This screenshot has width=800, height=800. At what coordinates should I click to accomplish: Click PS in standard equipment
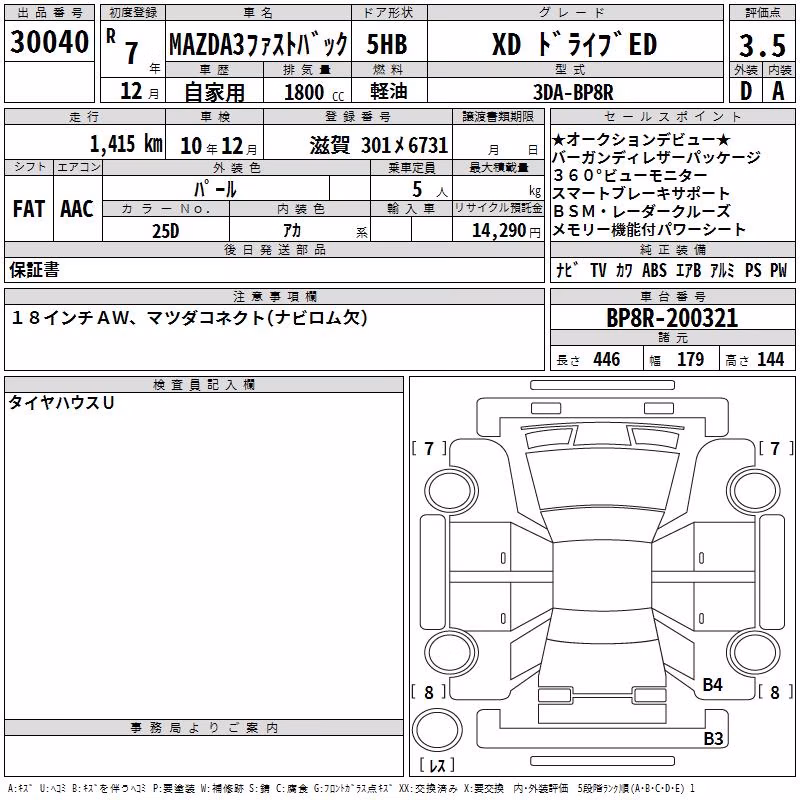(753, 270)
